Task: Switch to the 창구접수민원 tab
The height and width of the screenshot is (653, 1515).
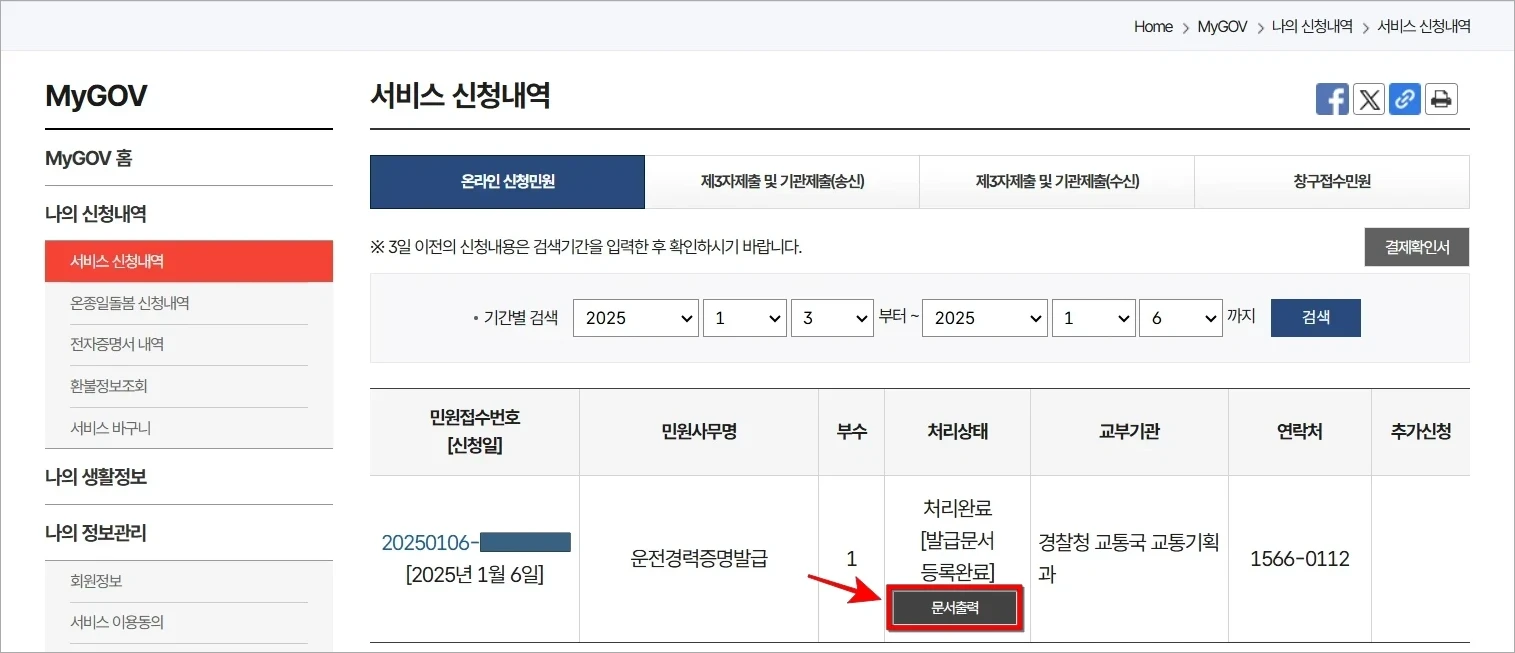Action: [x=1331, y=181]
